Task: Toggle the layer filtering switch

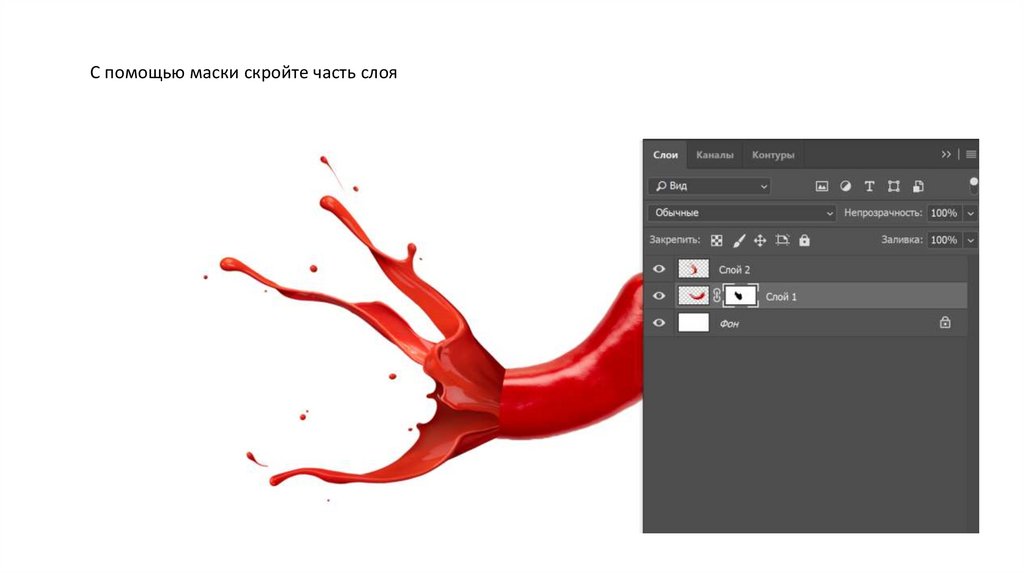Action: 973,185
